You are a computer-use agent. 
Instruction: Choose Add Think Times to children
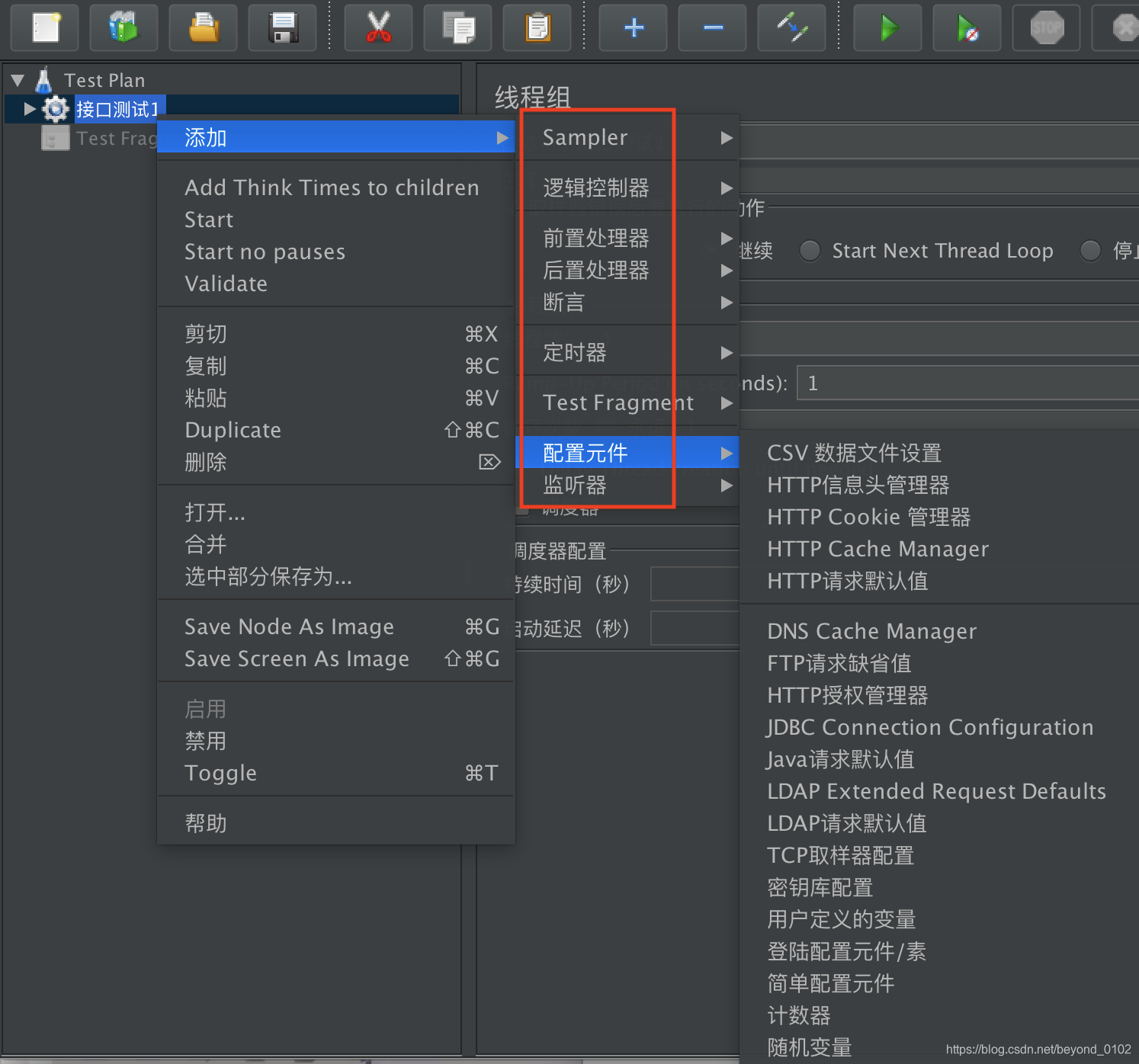tap(335, 188)
